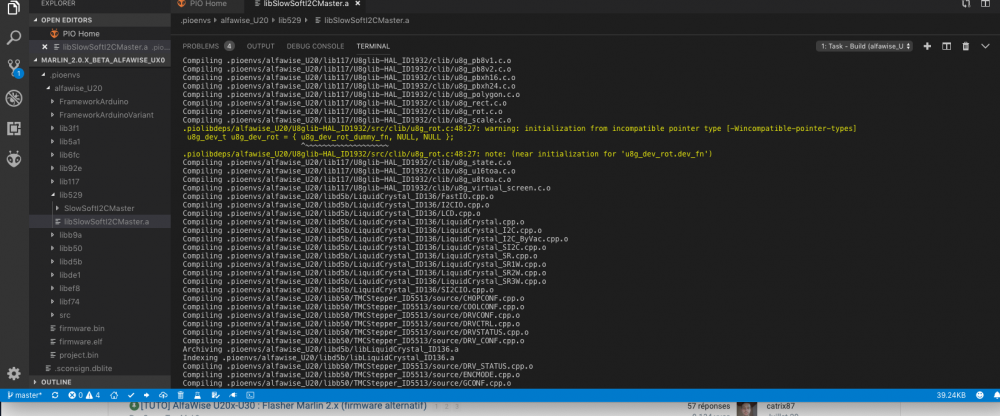Click 39.24KB file size in status bar

[951, 396]
